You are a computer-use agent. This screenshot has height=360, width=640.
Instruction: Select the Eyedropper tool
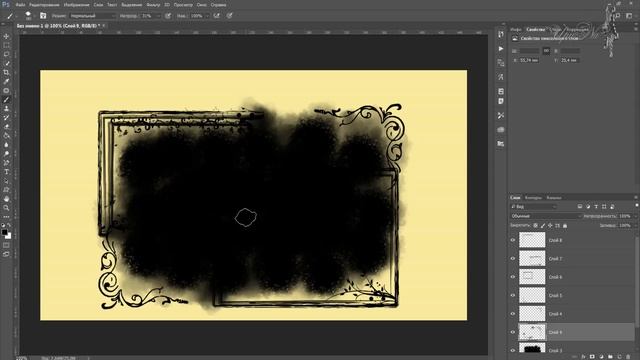[6, 81]
